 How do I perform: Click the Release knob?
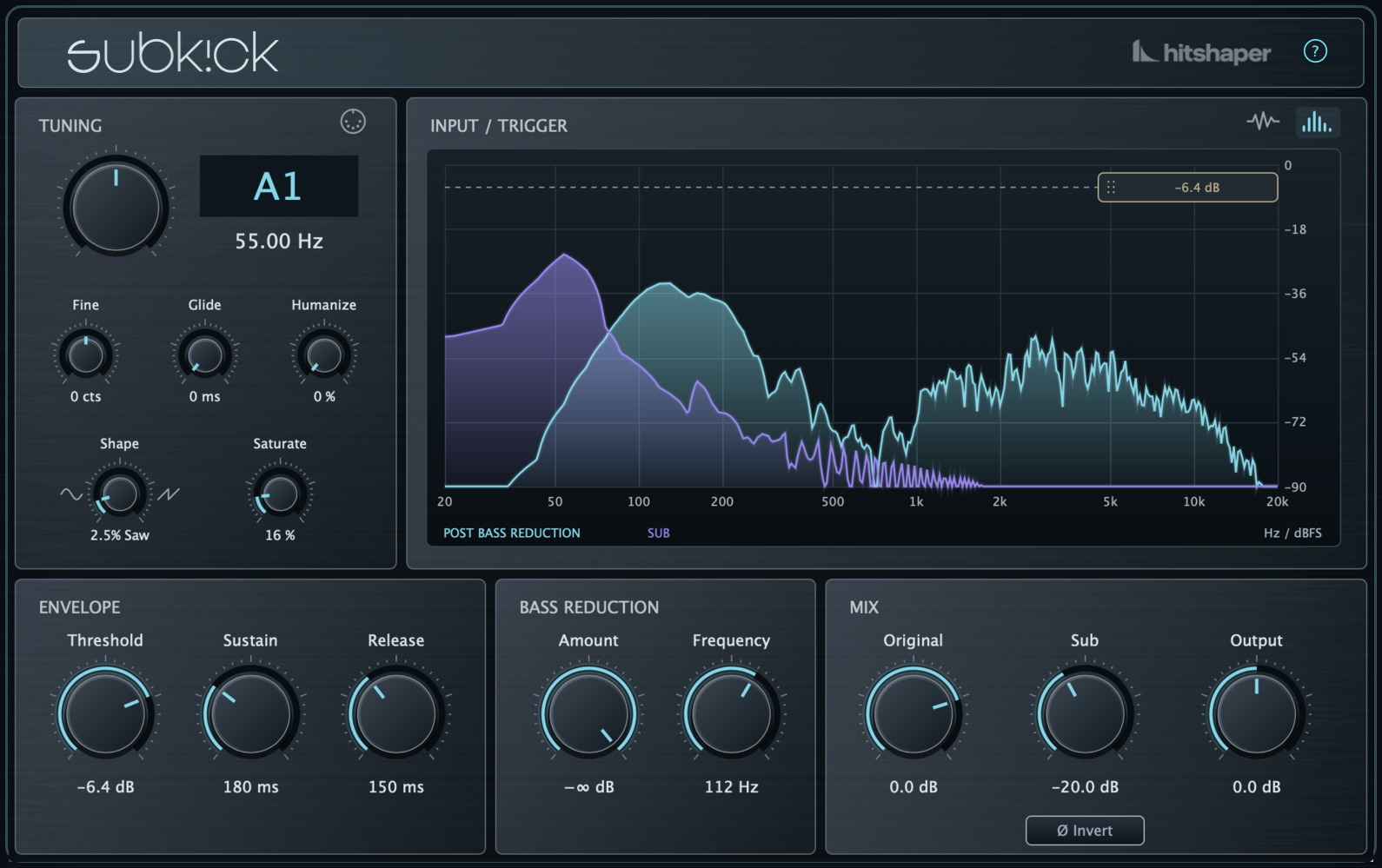pyautogui.click(x=396, y=713)
